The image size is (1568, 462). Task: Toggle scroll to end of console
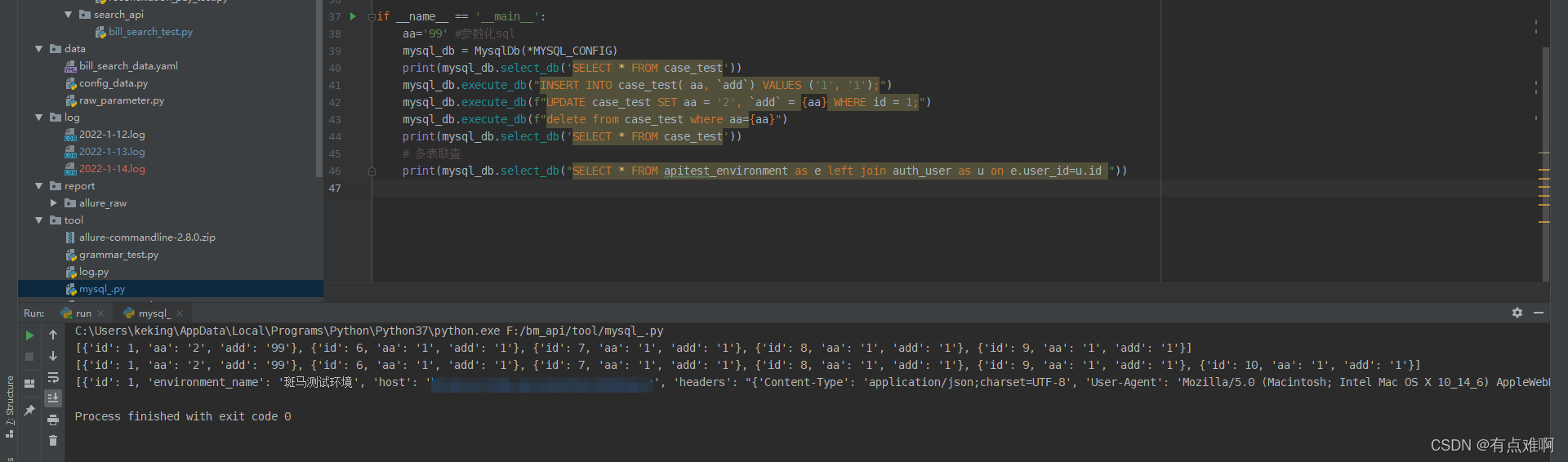pyautogui.click(x=53, y=398)
